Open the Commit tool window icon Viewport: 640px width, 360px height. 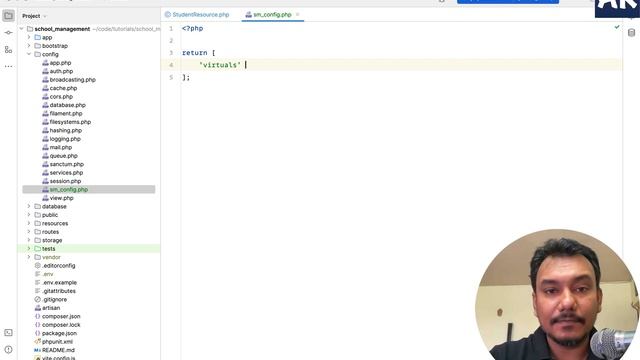tap(8, 33)
